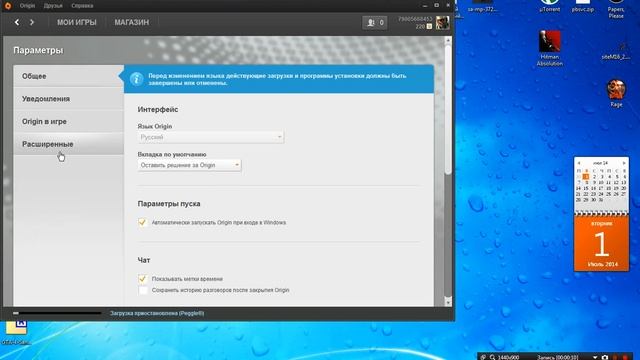Go to previous month in calendar gadget
The image size is (640, 360).
coord(579,163)
